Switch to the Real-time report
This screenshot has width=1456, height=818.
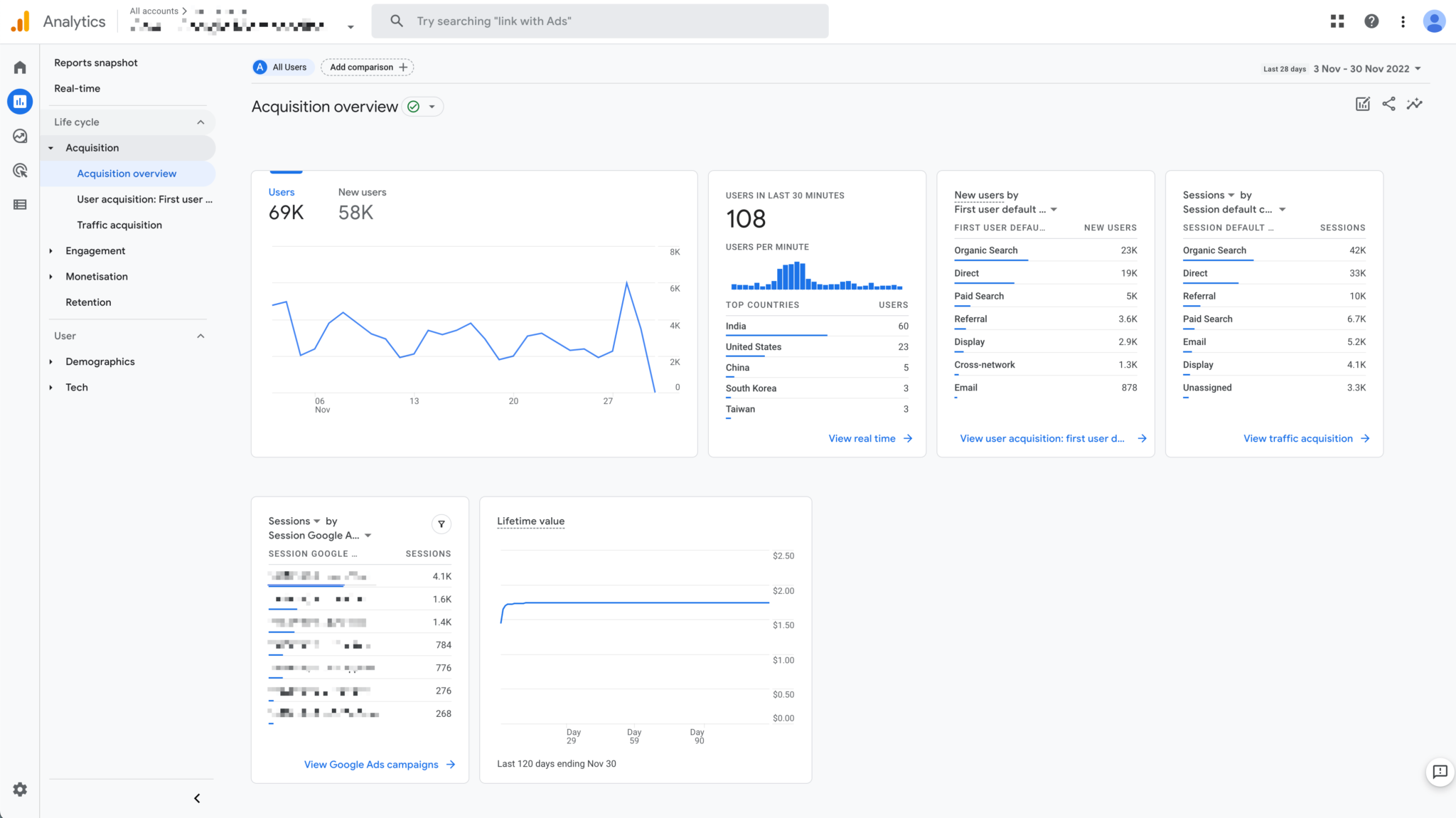[x=77, y=88]
